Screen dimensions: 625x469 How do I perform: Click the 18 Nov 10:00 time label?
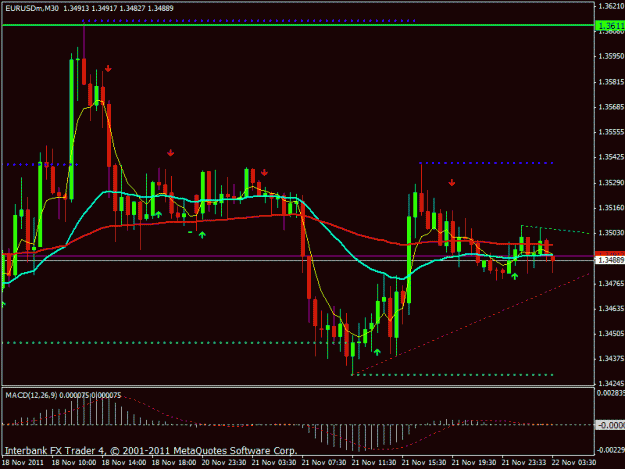point(74,463)
